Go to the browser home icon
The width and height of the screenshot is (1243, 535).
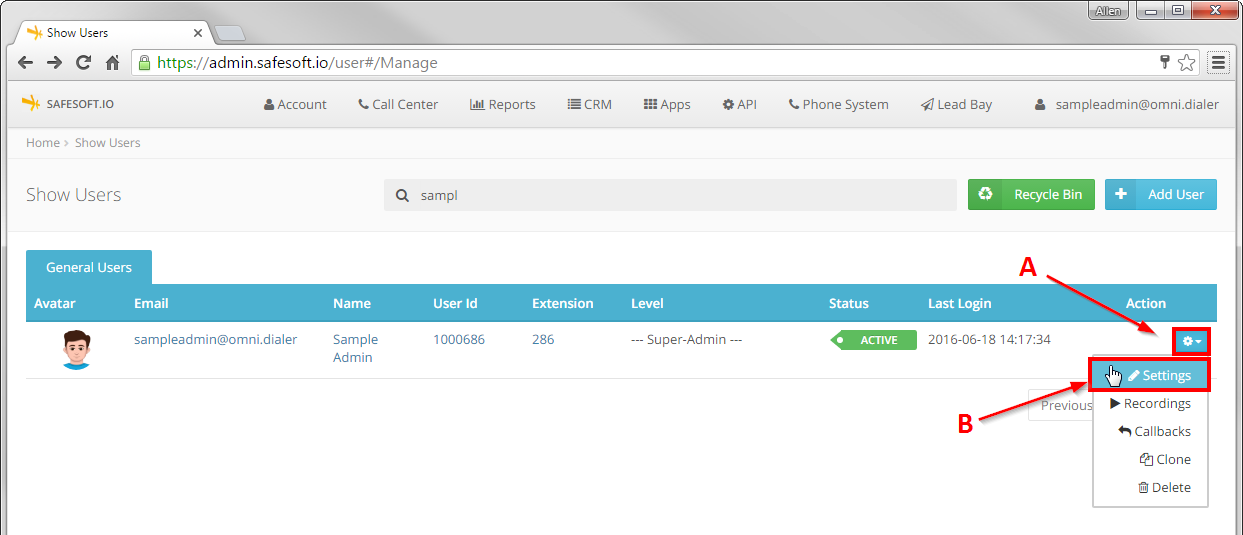pos(113,62)
